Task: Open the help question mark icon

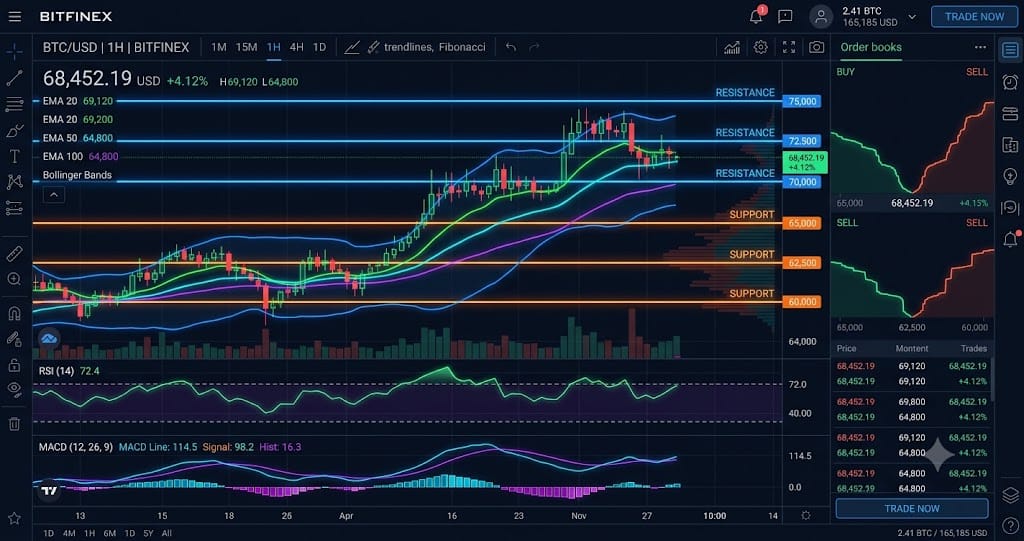Action: point(1010,525)
